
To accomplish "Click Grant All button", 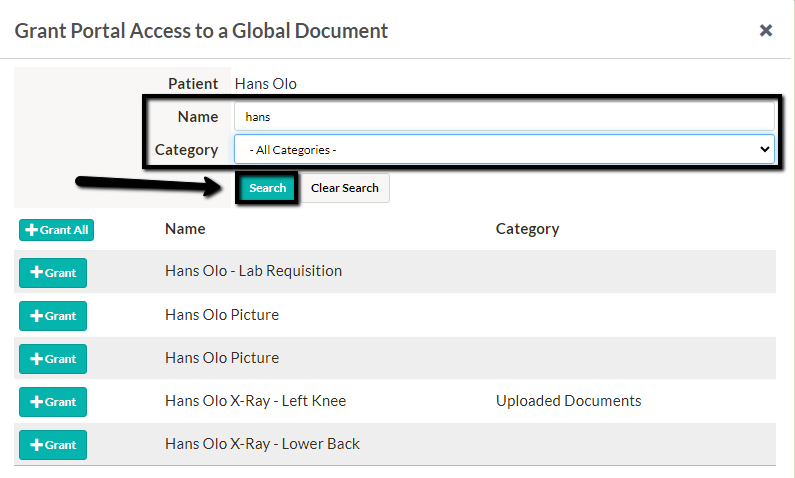I will (x=56, y=230).
